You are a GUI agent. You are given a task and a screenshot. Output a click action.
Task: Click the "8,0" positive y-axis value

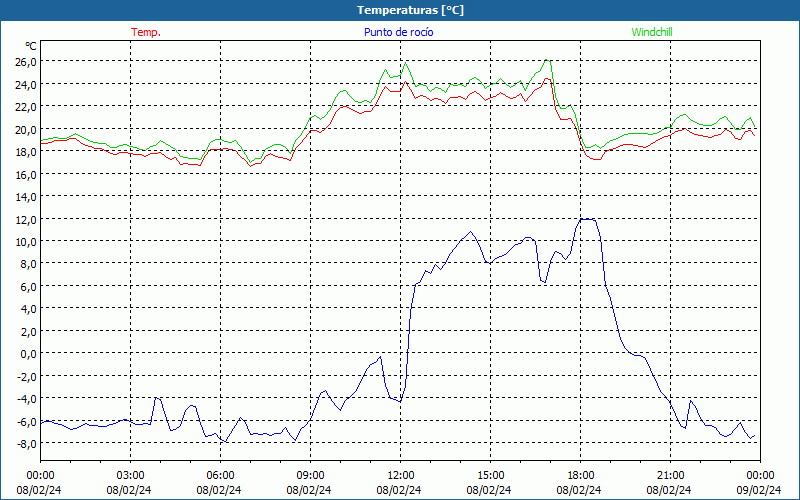pyautogui.click(x=29, y=264)
